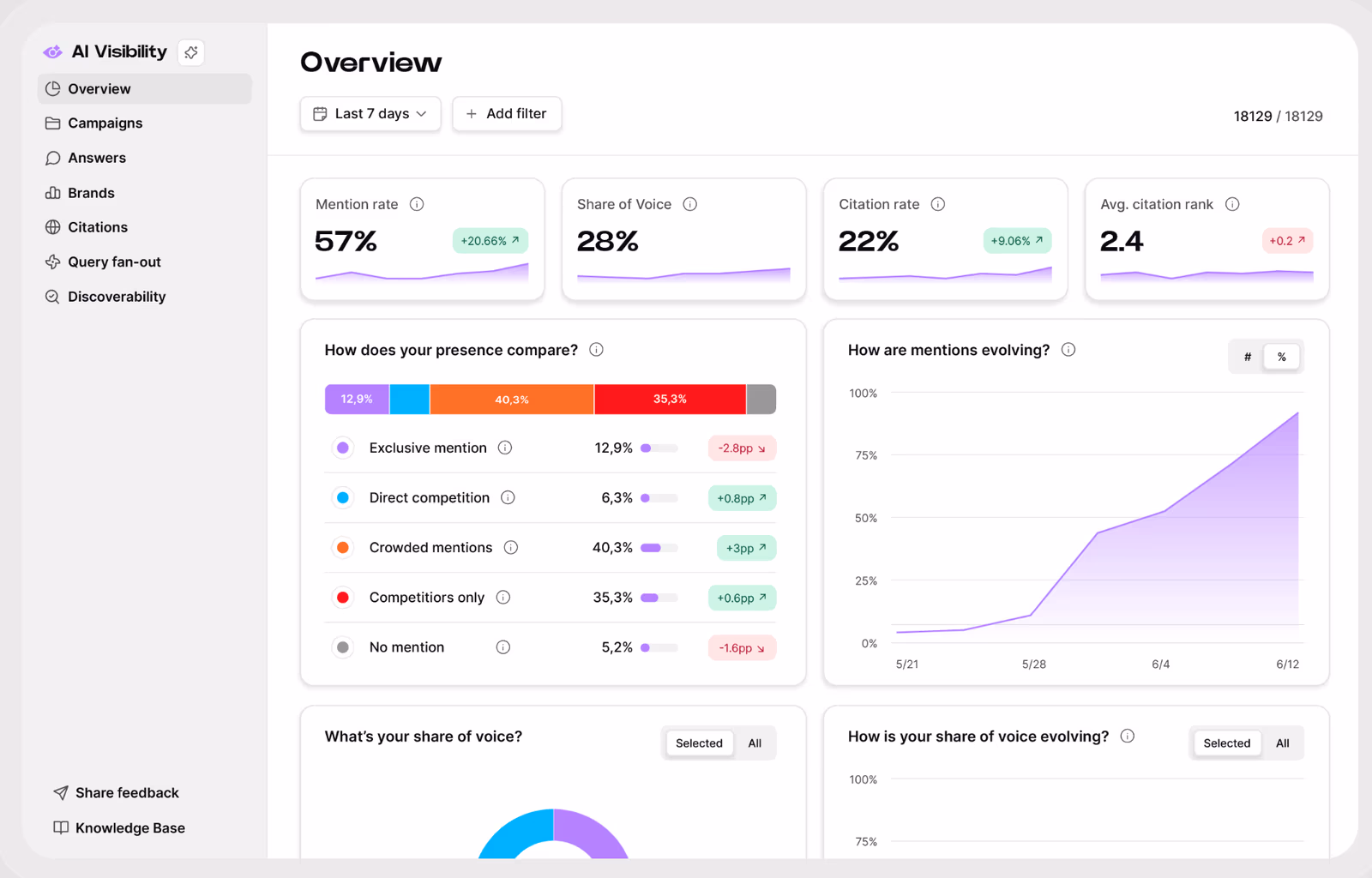Click the blue Direct competition bar segment
Image resolution: width=1372 pixels, height=878 pixels.
click(x=410, y=400)
